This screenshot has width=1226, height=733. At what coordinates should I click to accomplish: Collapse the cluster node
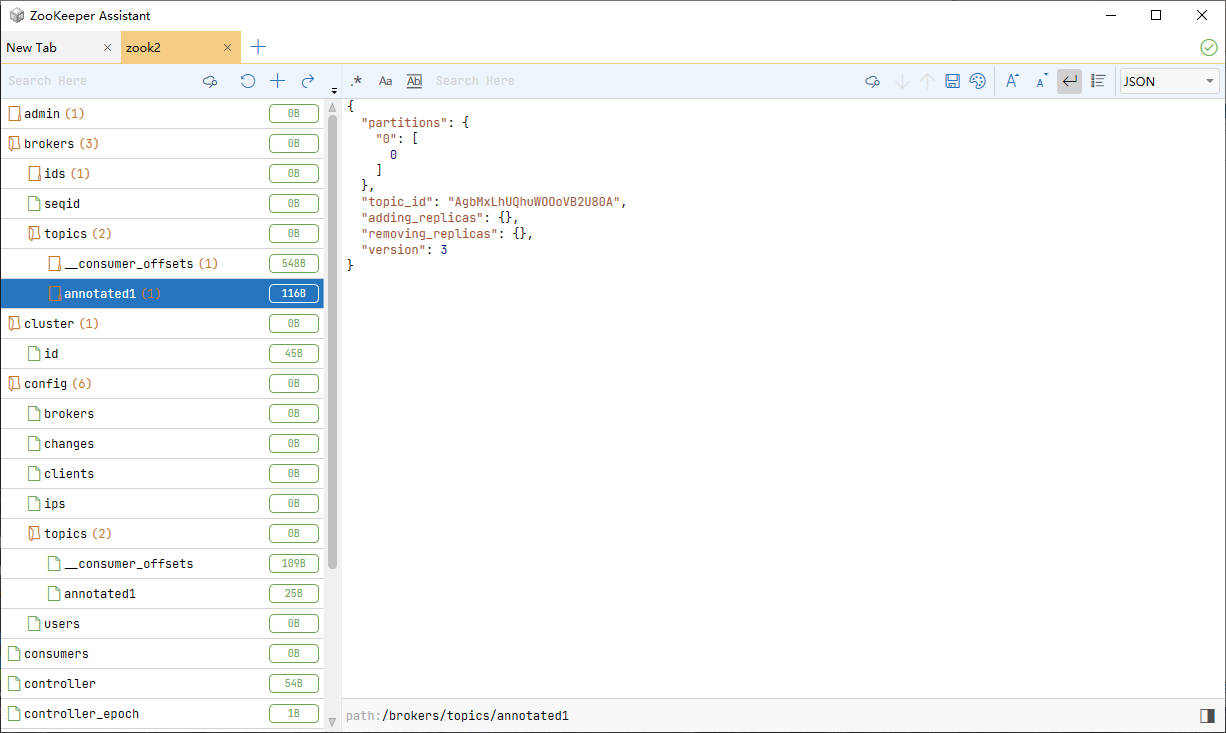(x=14, y=324)
